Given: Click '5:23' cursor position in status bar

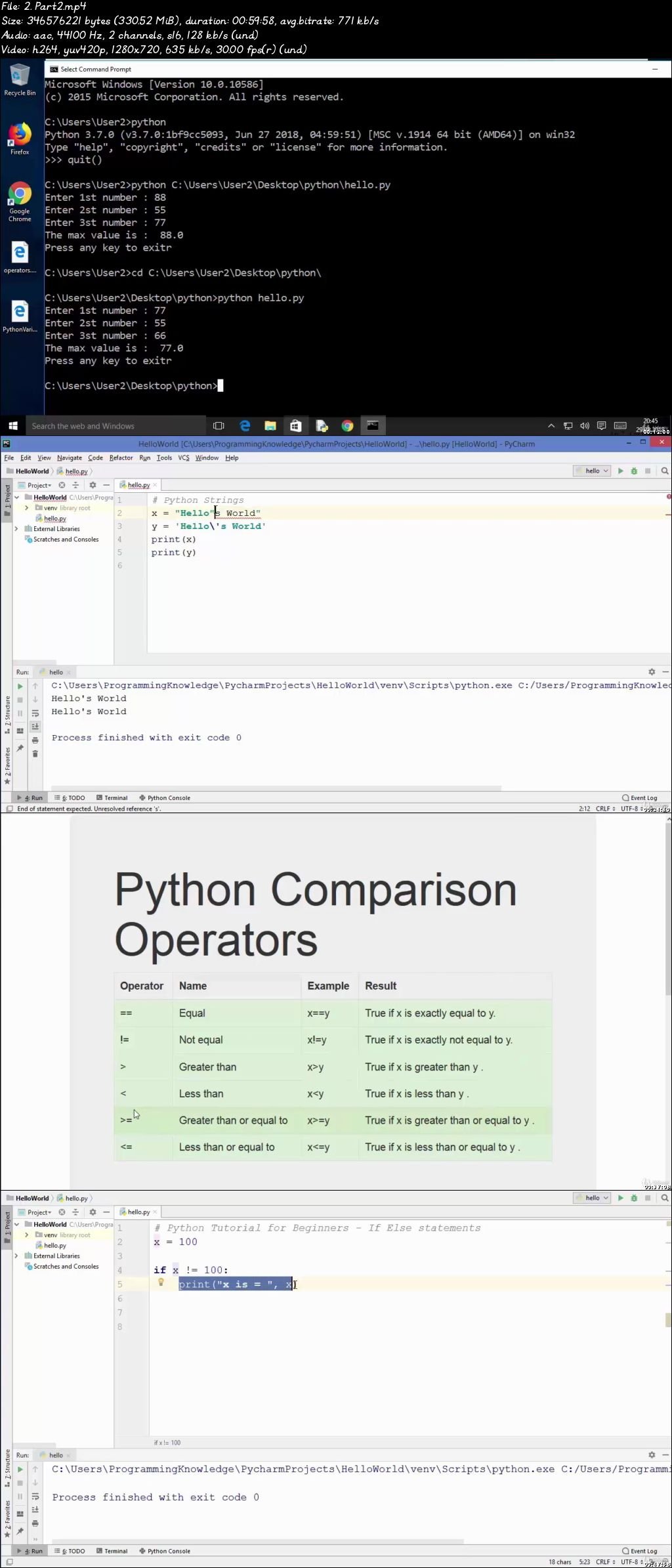Looking at the screenshot, I should (x=584, y=1562).
